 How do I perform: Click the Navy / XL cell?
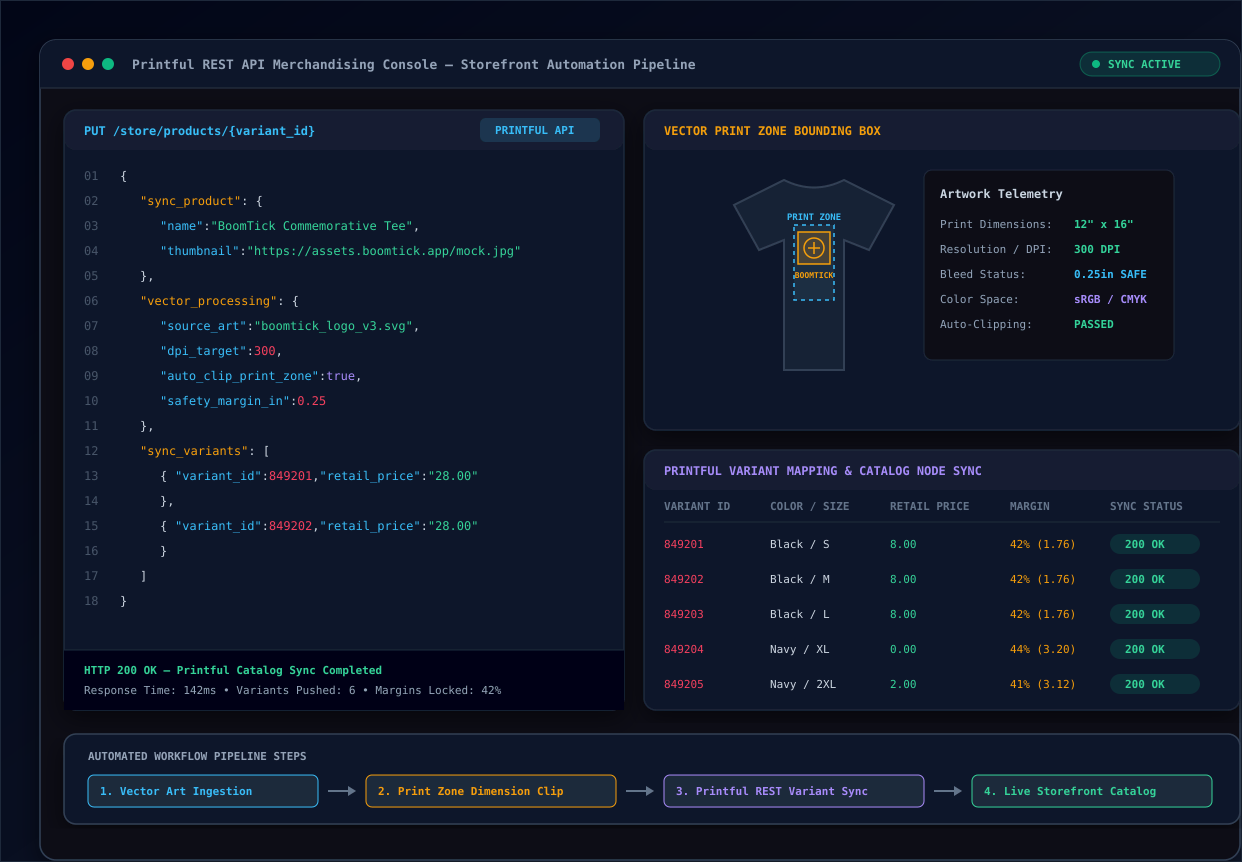[x=800, y=649]
